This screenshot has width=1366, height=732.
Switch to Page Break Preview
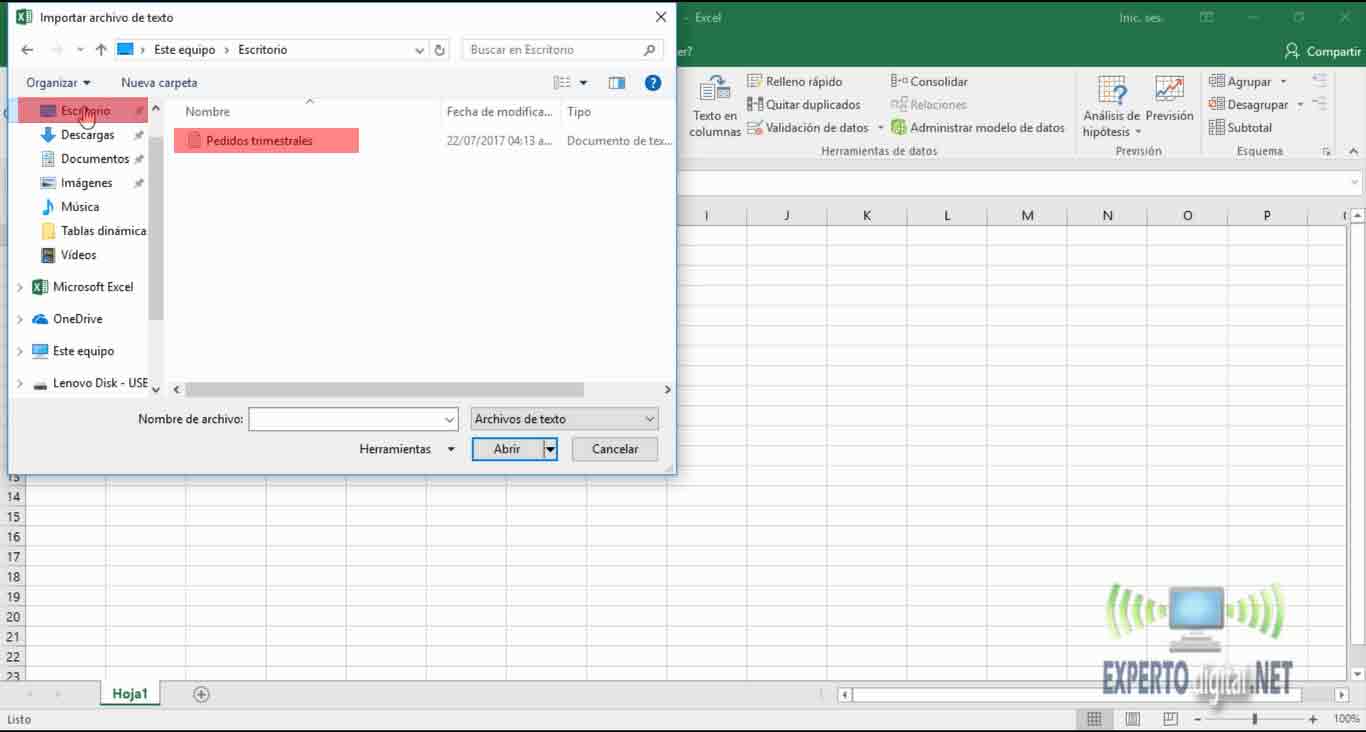pyautogui.click(x=1168, y=718)
